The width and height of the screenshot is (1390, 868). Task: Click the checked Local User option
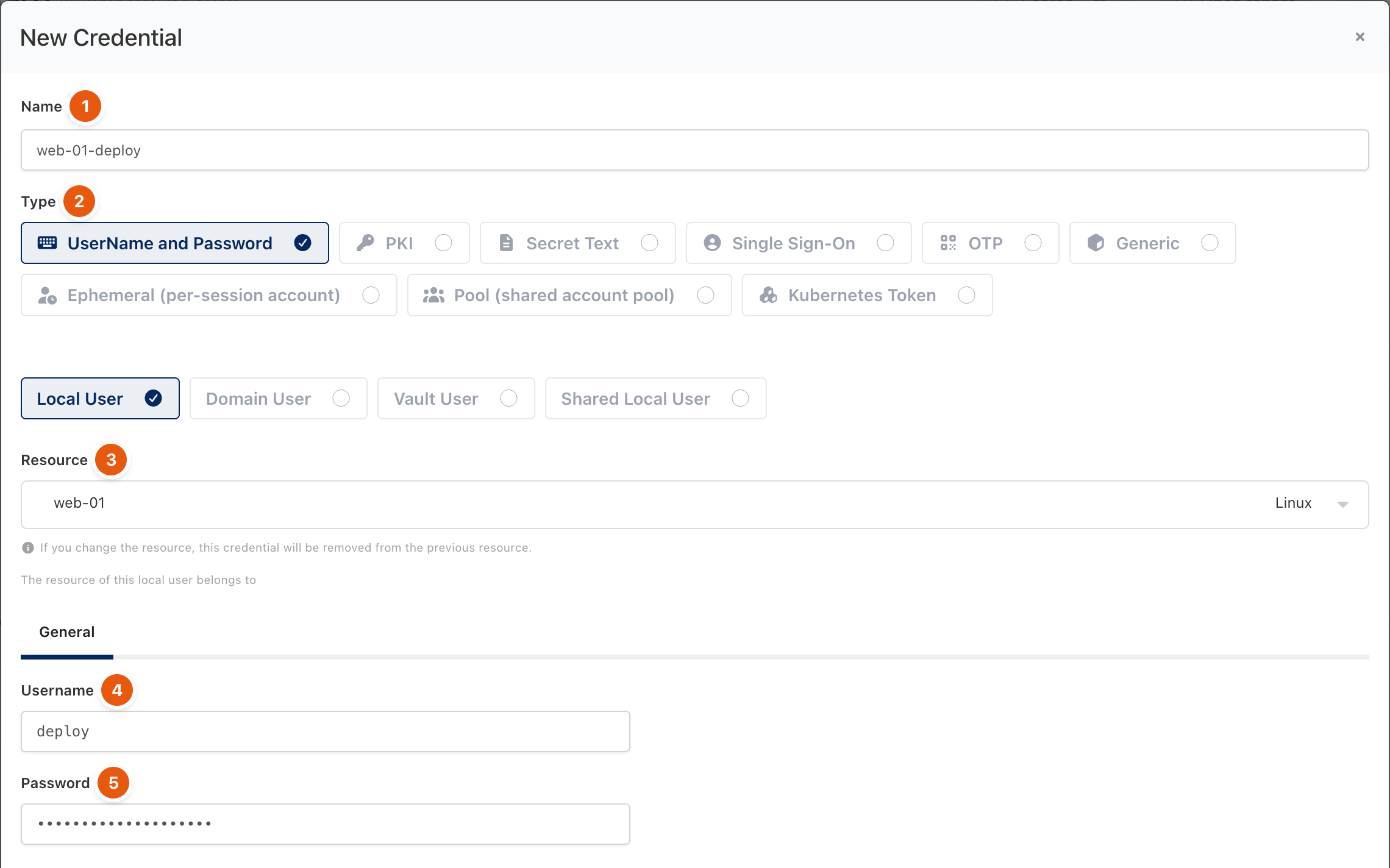(100, 398)
